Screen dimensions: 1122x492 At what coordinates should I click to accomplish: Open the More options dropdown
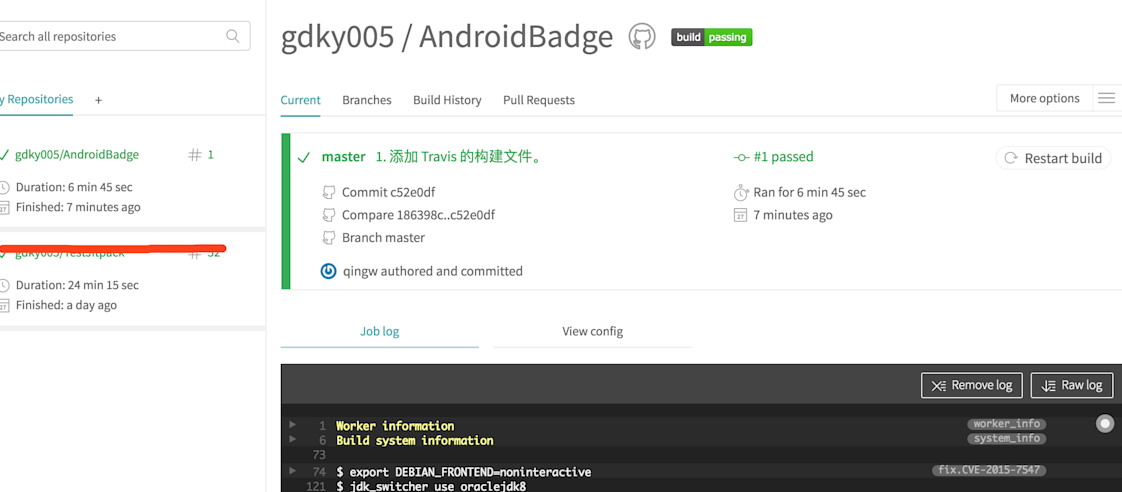1045,98
